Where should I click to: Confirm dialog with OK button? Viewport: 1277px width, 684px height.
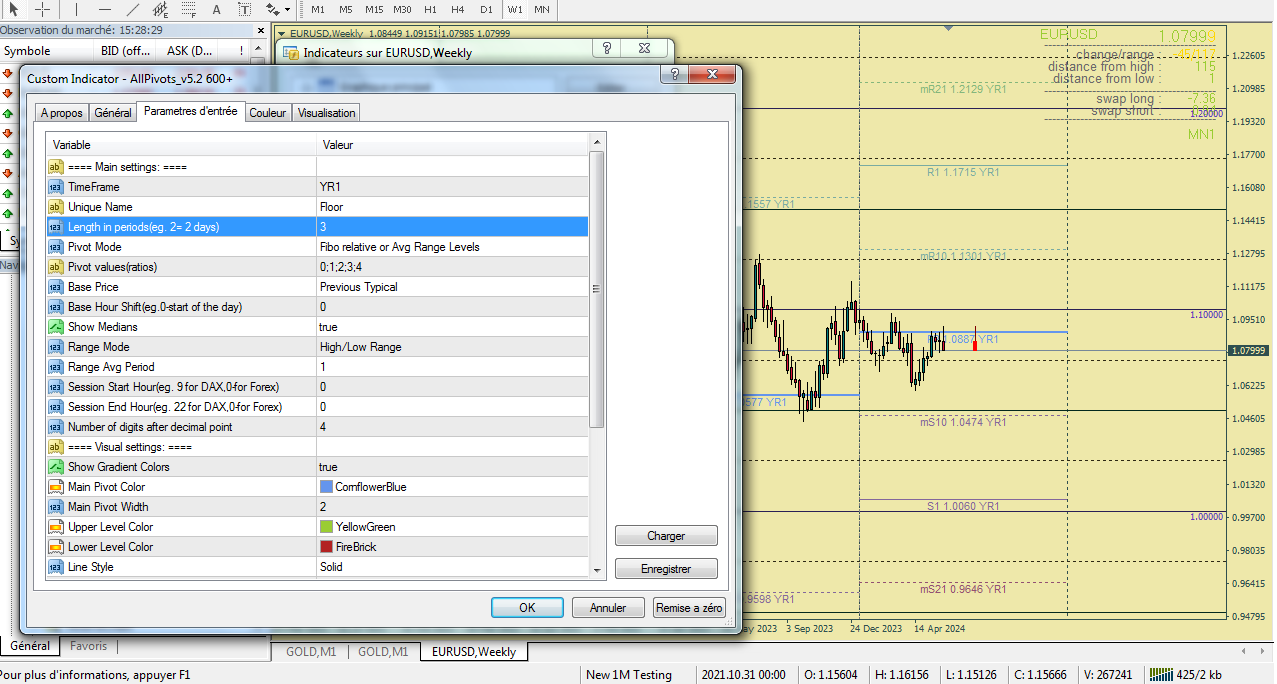point(527,607)
